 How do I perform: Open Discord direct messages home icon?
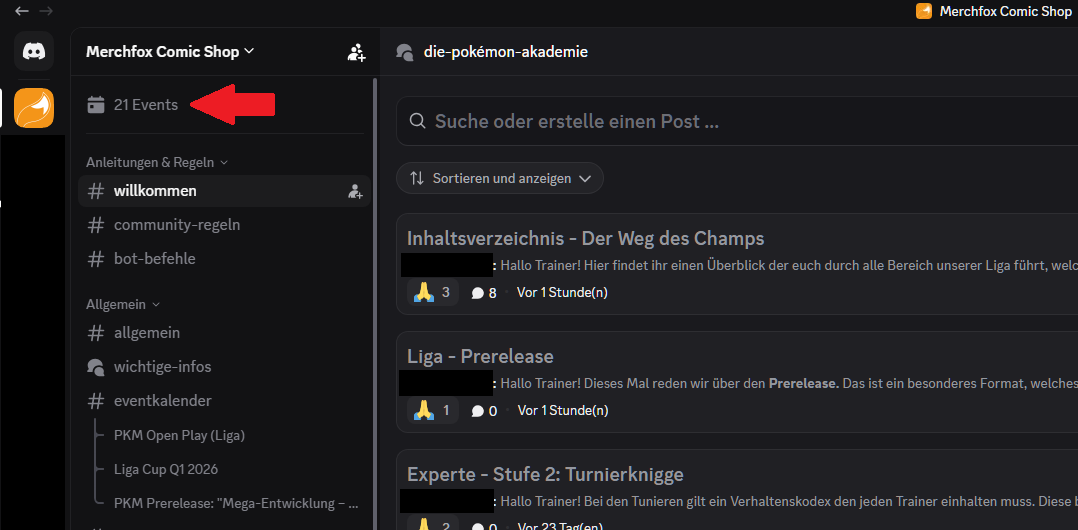[34, 50]
